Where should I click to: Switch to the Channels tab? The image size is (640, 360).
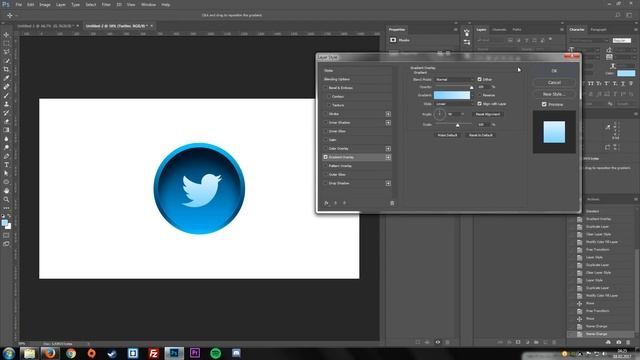click(x=499, y=29)
